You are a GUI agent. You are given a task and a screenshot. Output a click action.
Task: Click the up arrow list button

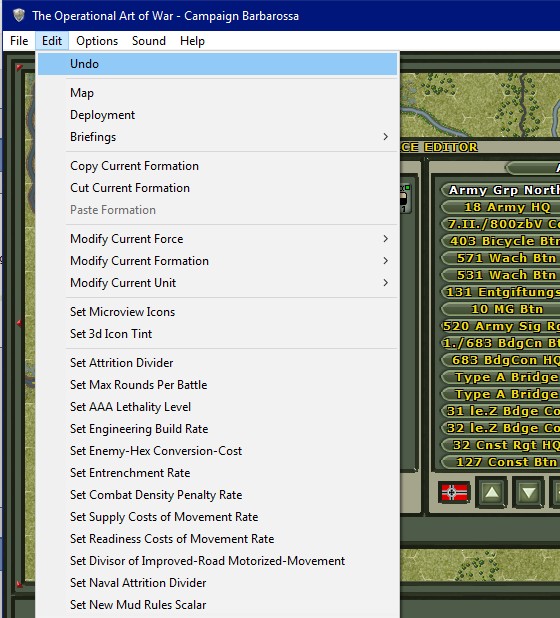pos(491,492)
